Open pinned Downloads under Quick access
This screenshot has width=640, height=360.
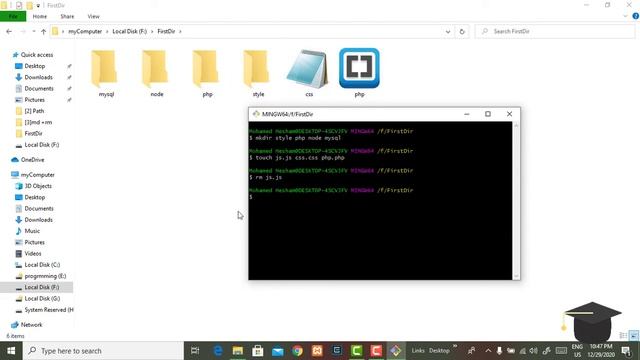click(x=38, y=77)
